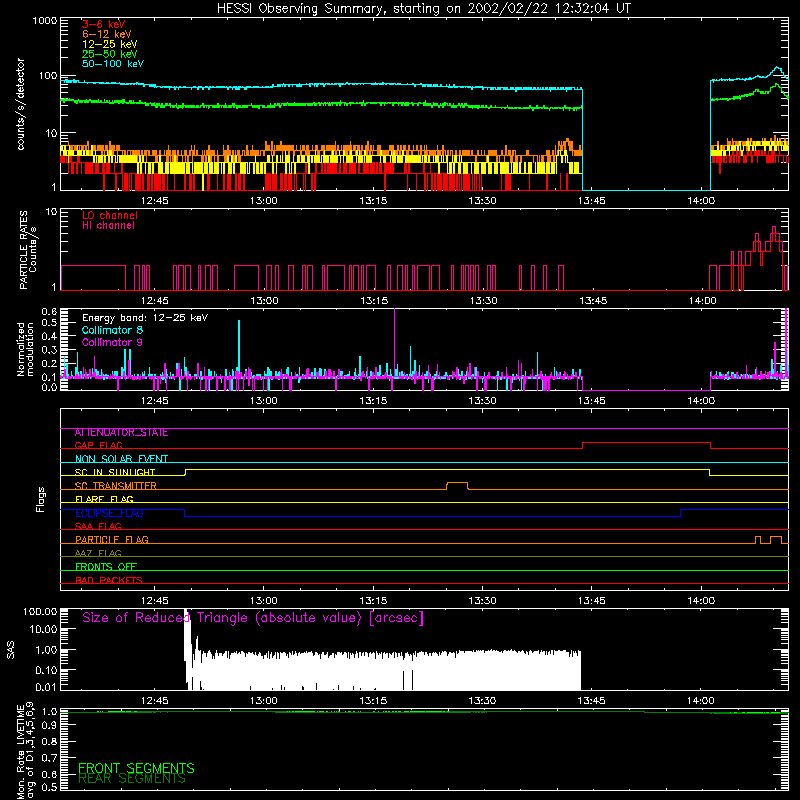The image size is (800, 800).
Task: Select the '25-50 keV' legend label
Action: point(110,54)
